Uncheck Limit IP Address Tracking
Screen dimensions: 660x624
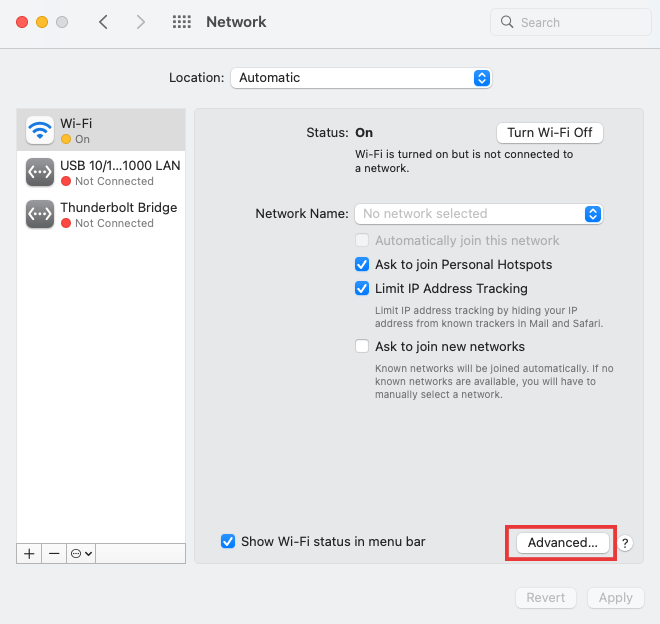tap(362, 289)
